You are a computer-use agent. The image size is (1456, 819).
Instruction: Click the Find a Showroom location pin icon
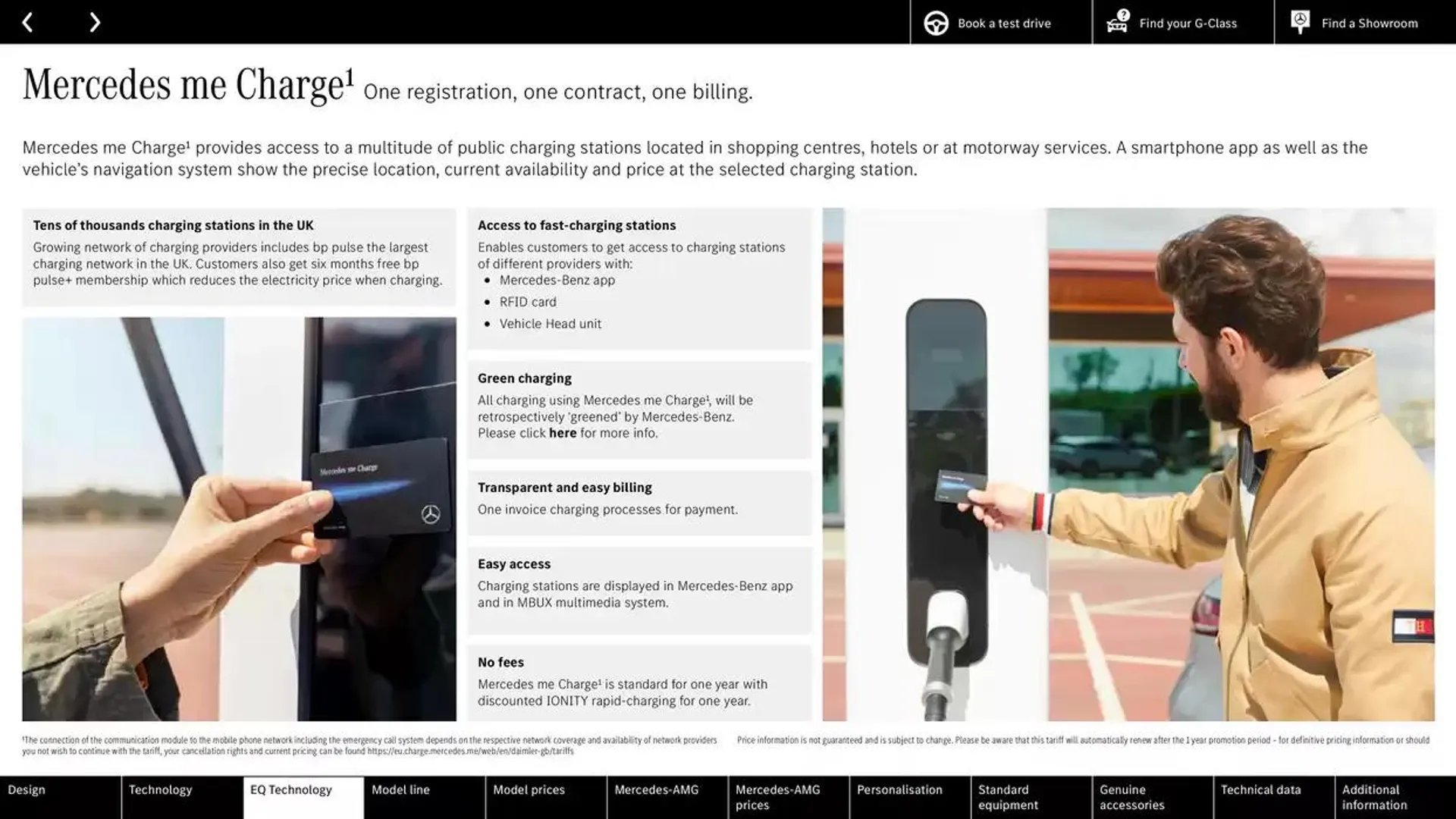click(1301, 21)
